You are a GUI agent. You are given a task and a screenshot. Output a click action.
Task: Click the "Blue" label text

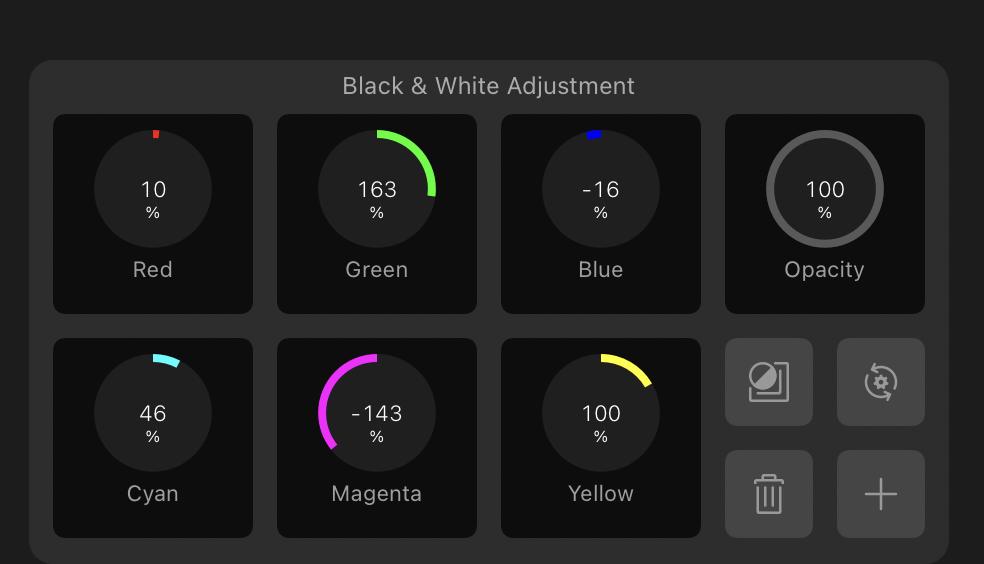click(601, 270)
